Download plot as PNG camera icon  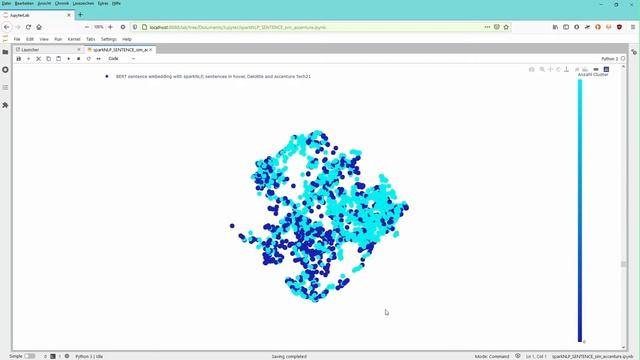pos(531,69)
